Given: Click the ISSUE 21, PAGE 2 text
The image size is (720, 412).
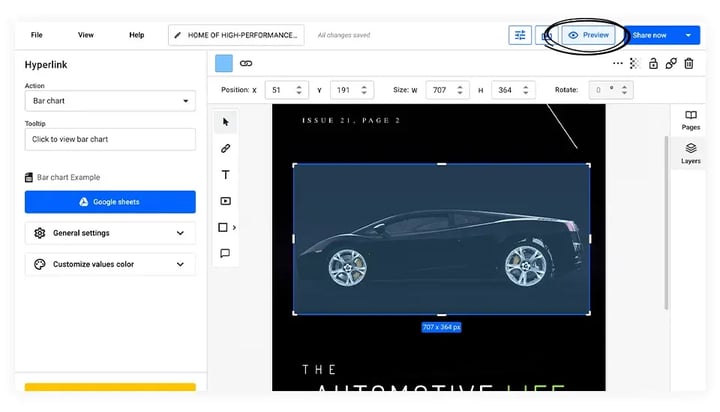Looking at the screenshot, I should click(x=351, y=120).
